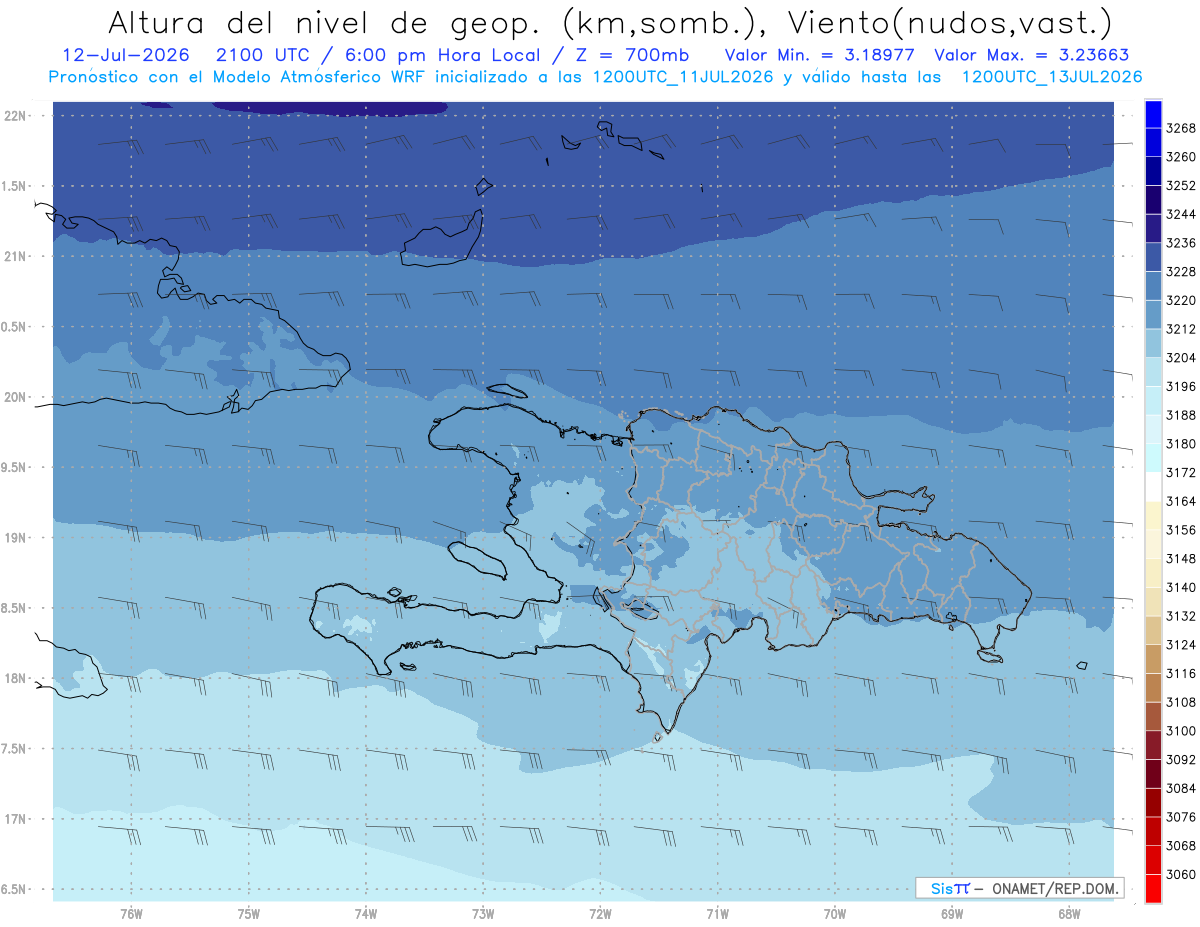Click the 75W longitude axis label
The image size is (1200, 927).
[x=249, y=914]
